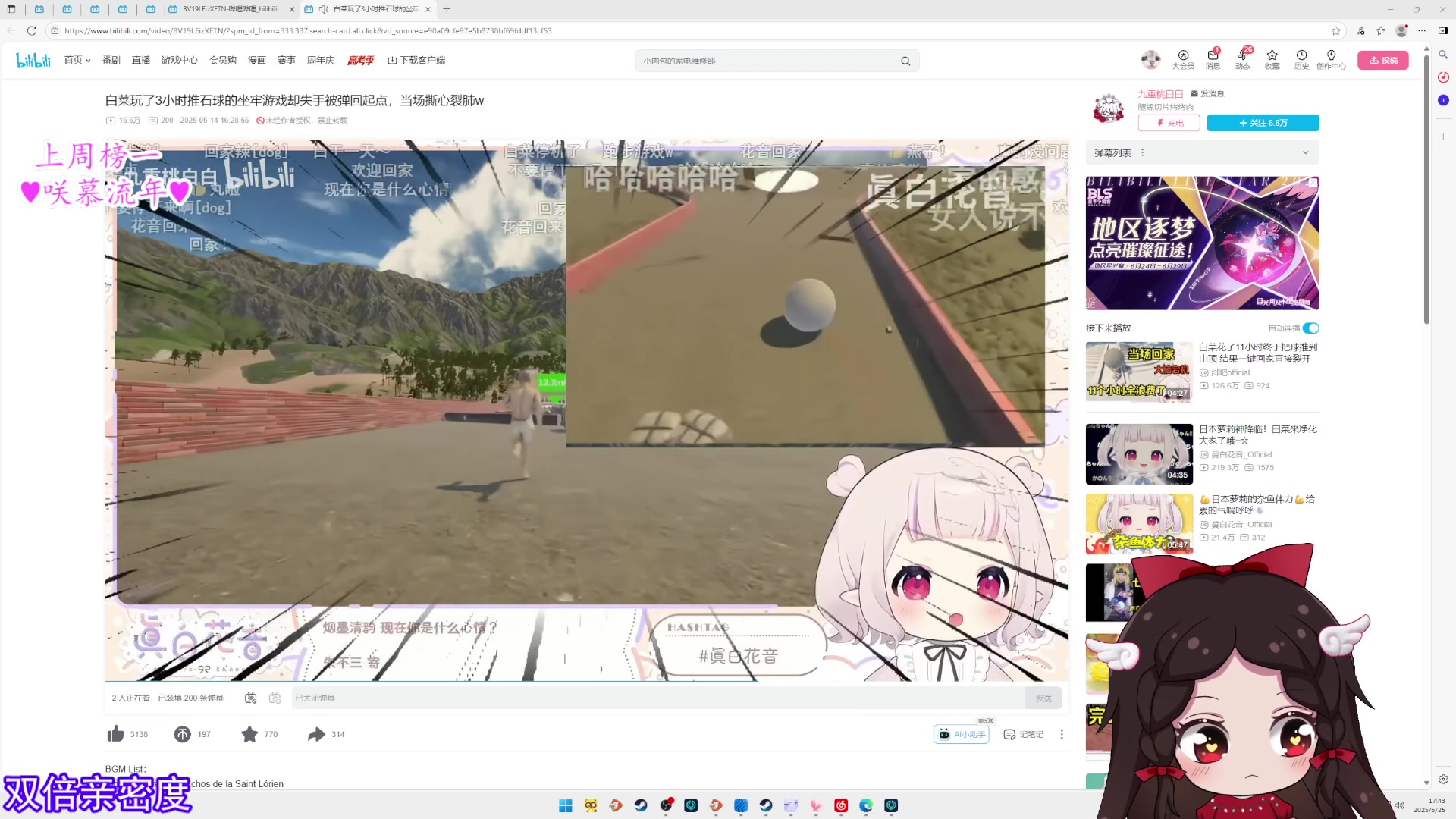Viewport: 1456px width, 819px height.
Task: Click the search magnifier icon in search box
Action: [905, 61]
